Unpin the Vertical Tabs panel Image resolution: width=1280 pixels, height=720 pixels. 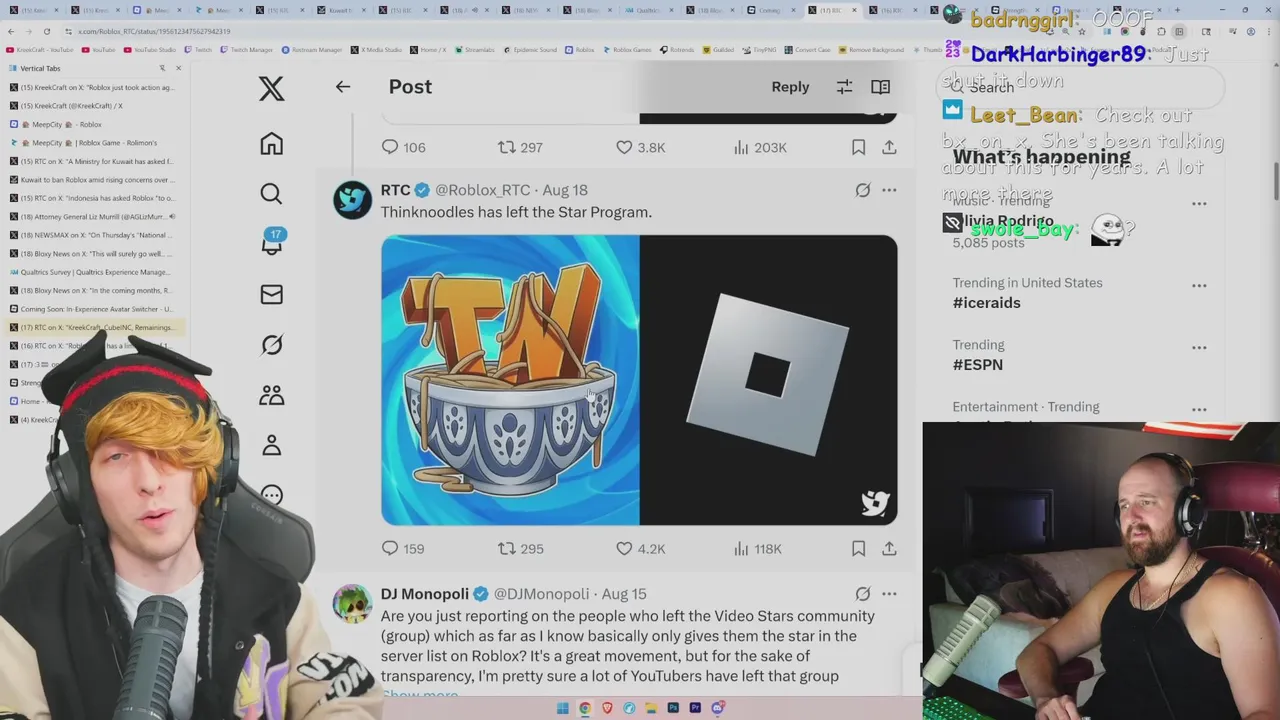[x=162, y=68]
